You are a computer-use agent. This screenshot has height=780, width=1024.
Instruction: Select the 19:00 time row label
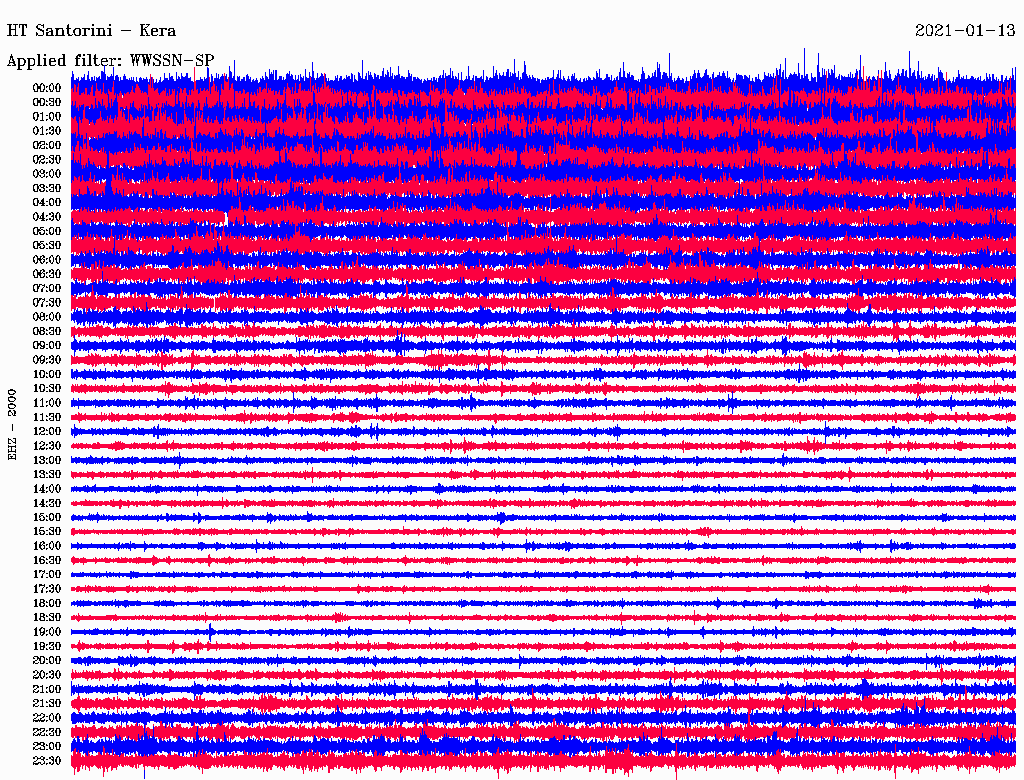point(47,632)
